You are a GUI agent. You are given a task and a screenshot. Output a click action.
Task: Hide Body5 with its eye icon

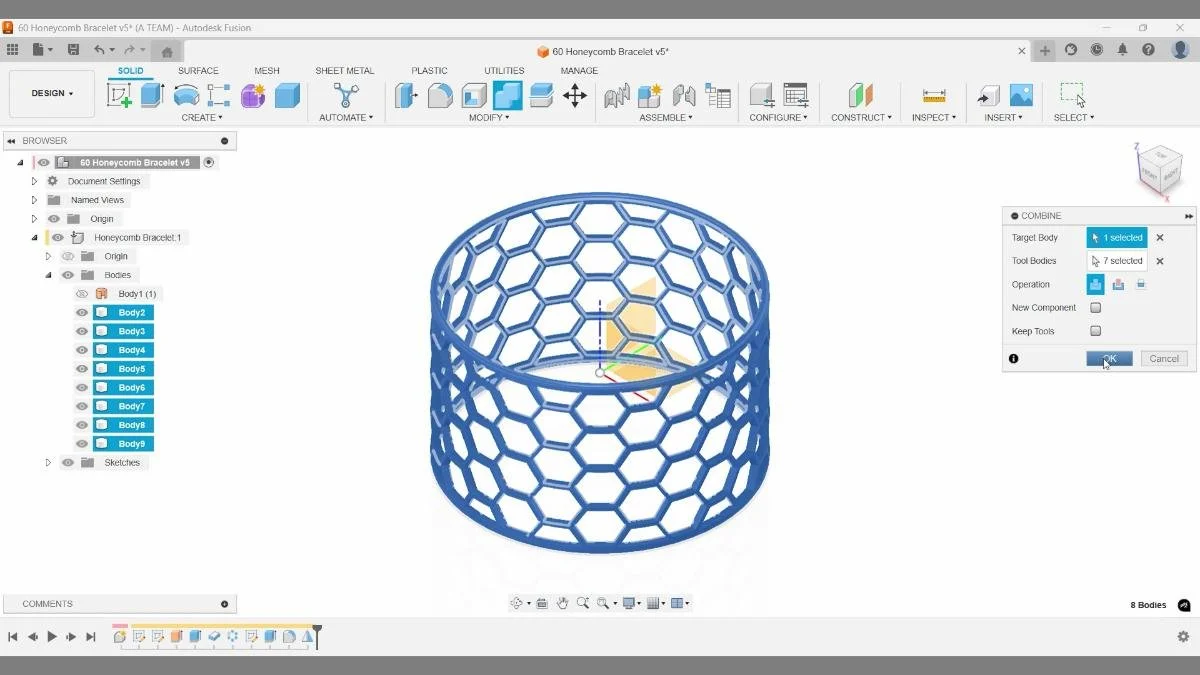[82, 369]
